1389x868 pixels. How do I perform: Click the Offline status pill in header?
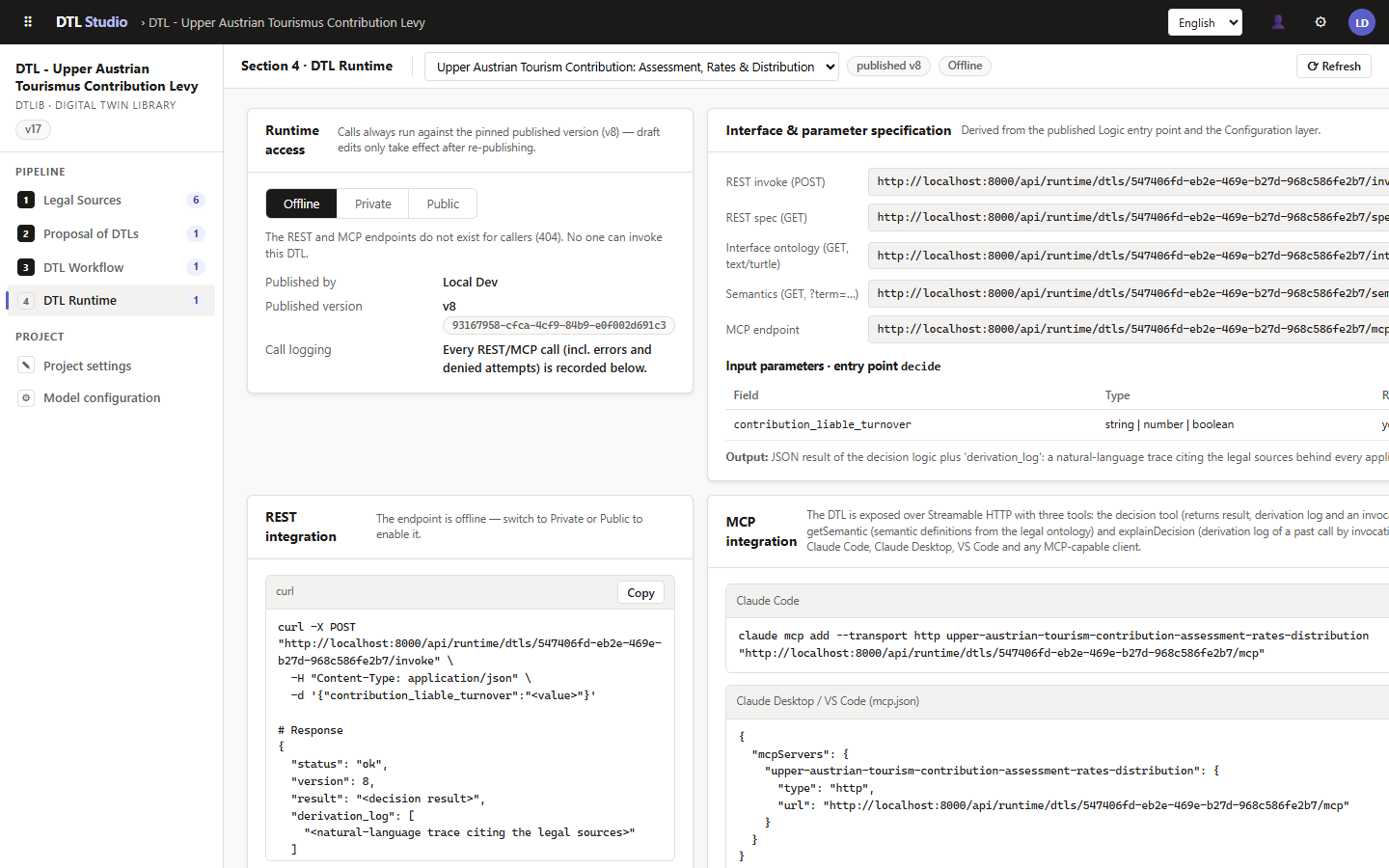(x=965, y=66)
